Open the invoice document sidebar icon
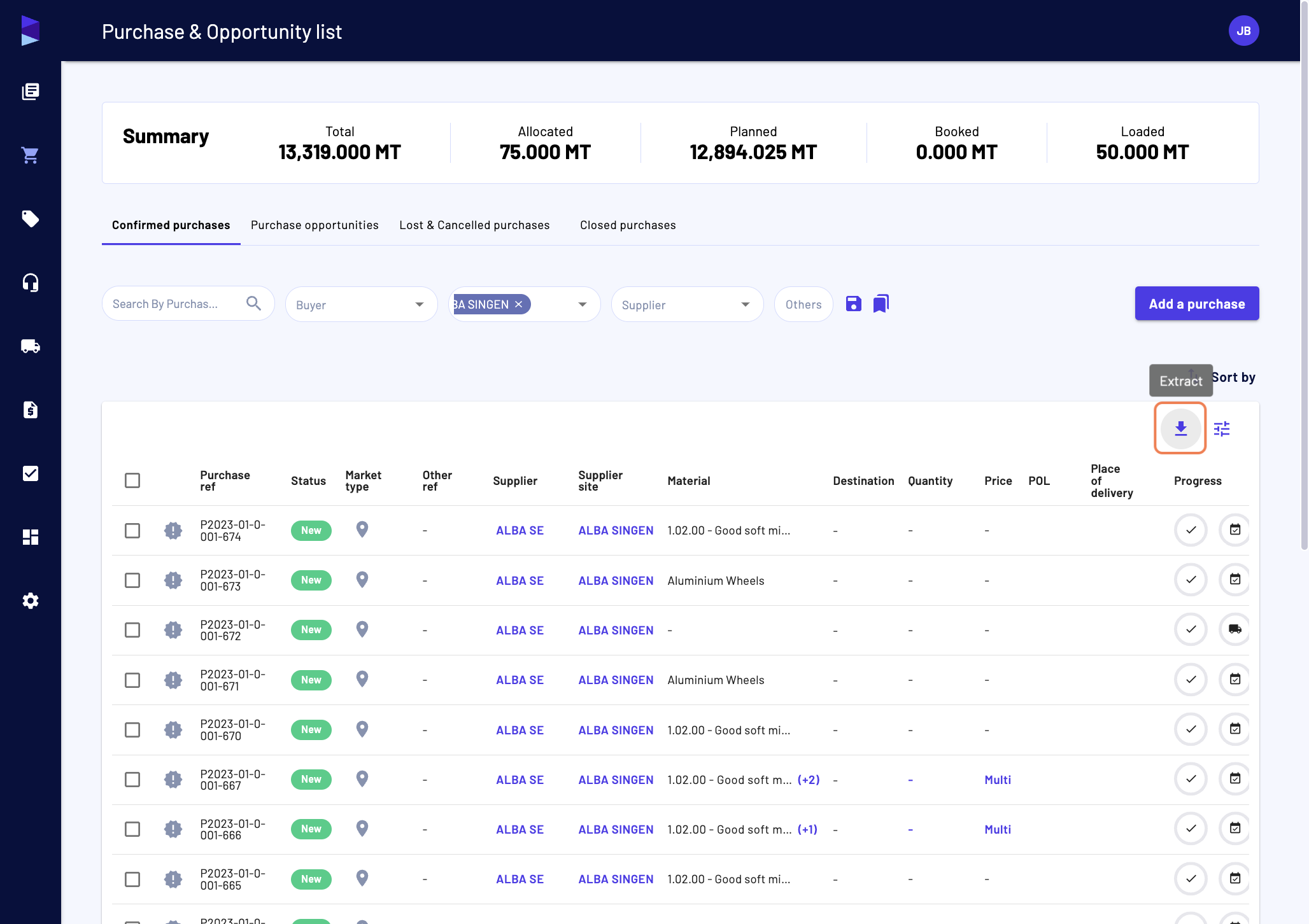 30,410
